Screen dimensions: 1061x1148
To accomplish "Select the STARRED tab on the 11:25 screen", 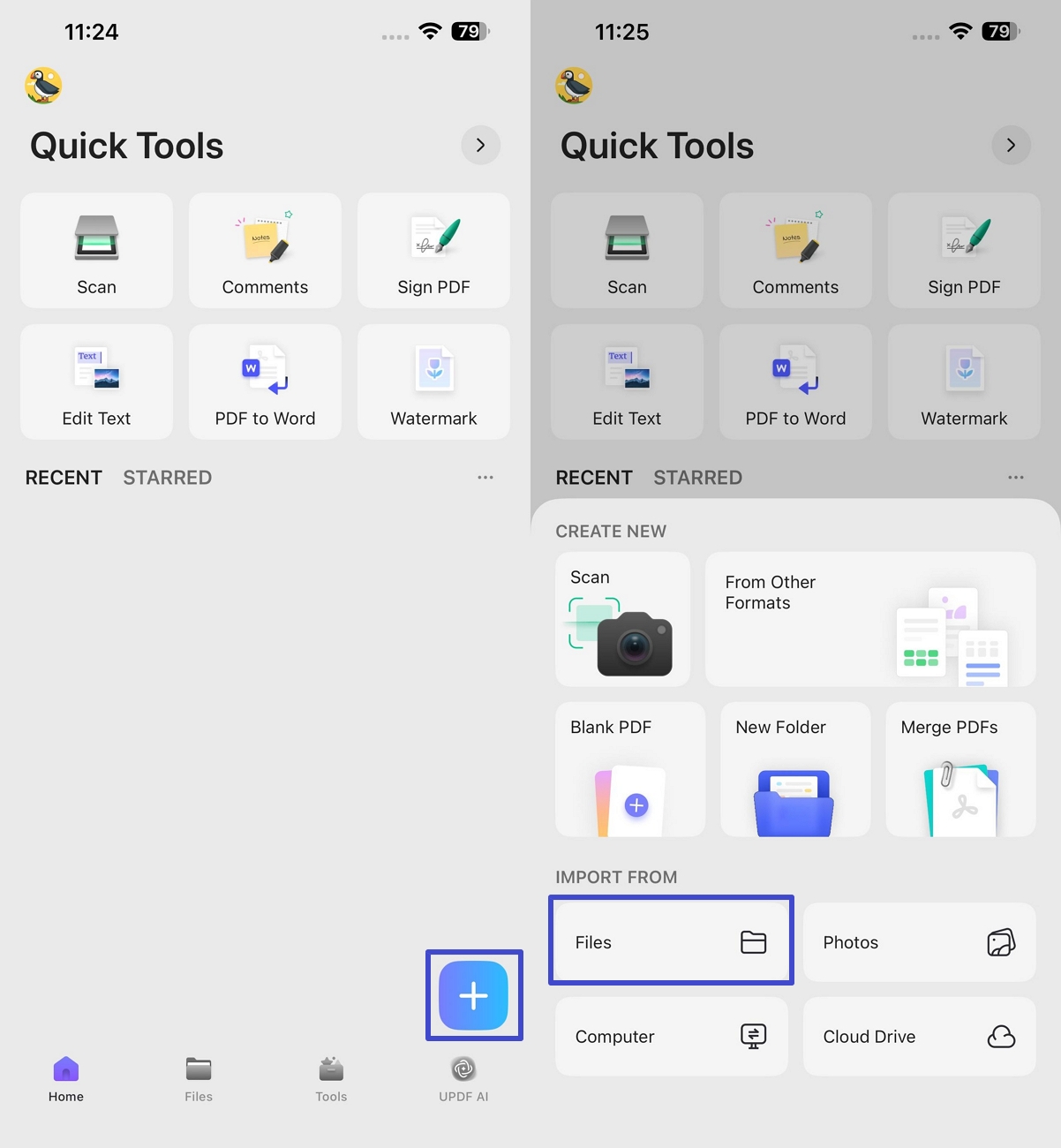I will pyautogui.click(x=698, y=478).
